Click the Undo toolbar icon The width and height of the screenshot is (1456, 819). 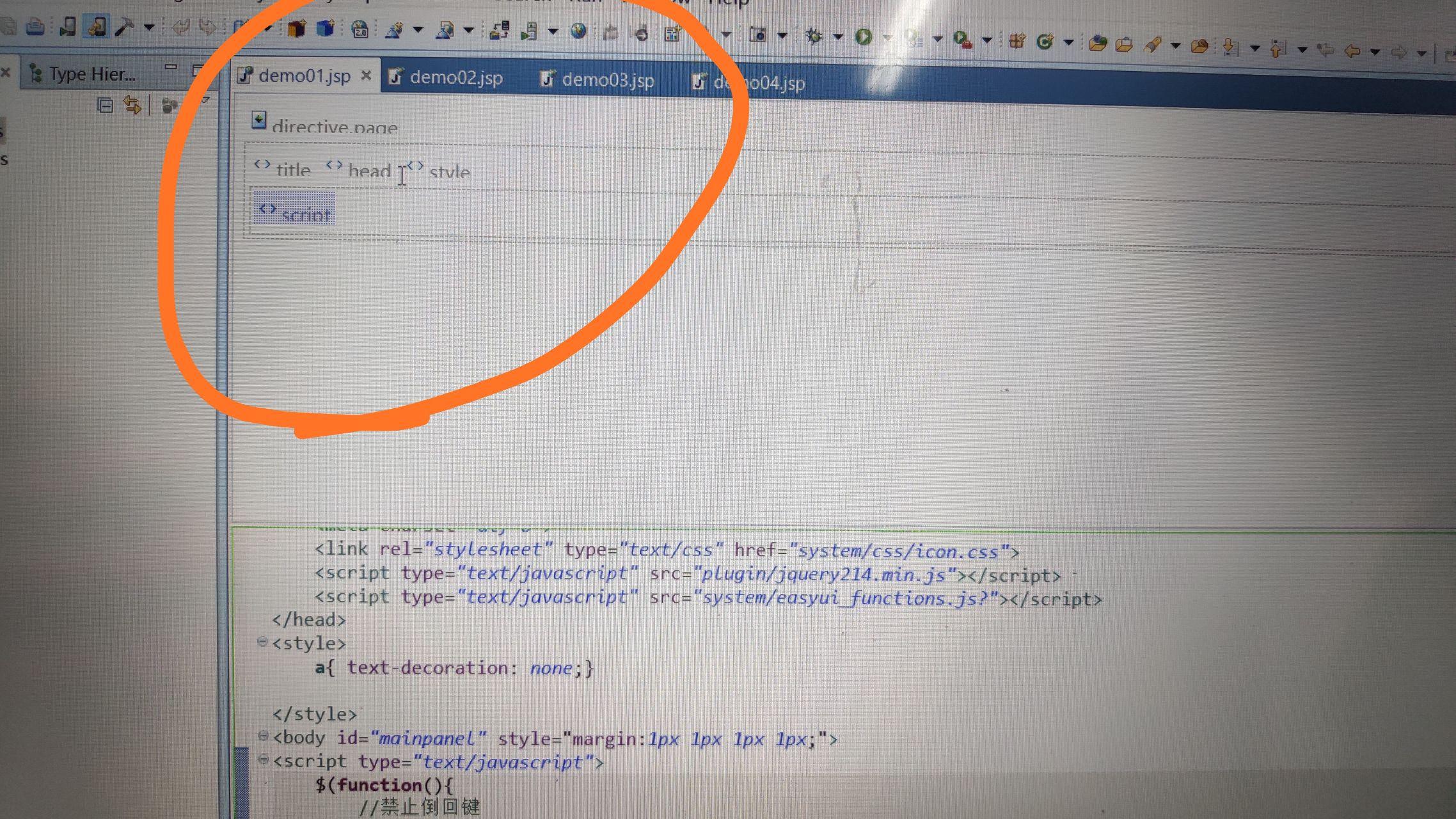tap(180, 28)
